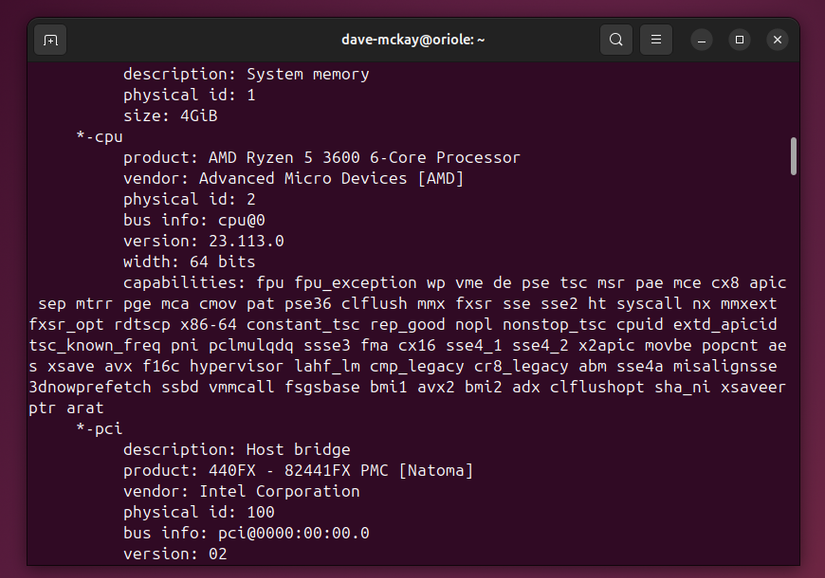The width and height of the screenshot is (825, 578).
Task: Open a new terminal tab
Action: coord(51,40)
